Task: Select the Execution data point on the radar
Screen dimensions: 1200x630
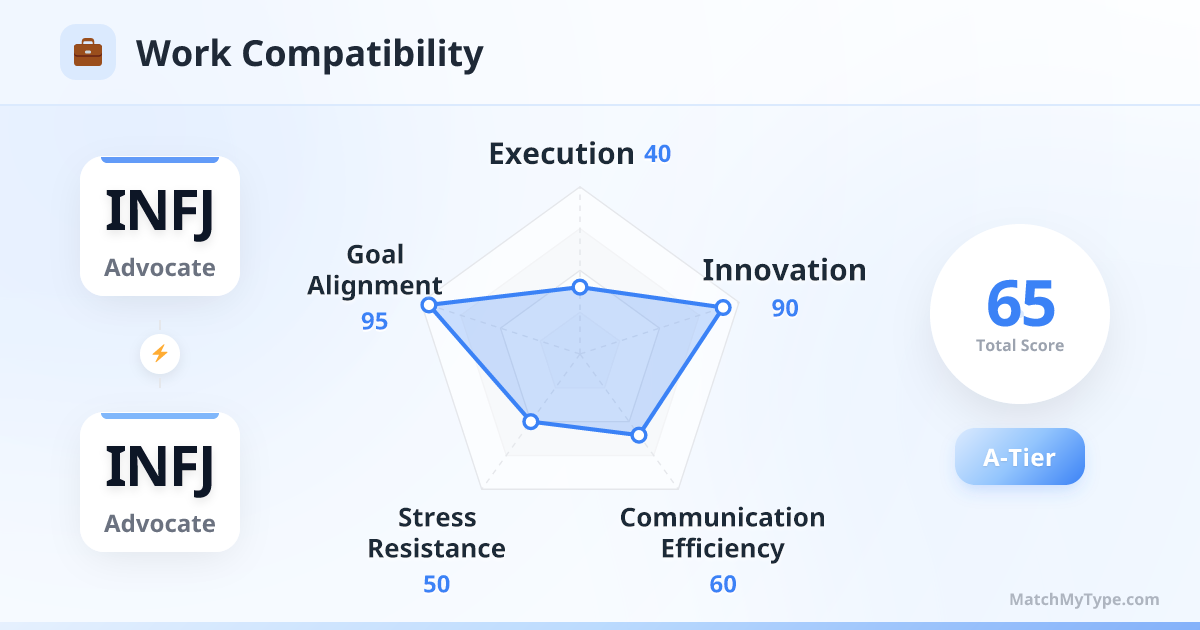Action: click(579, 287)
